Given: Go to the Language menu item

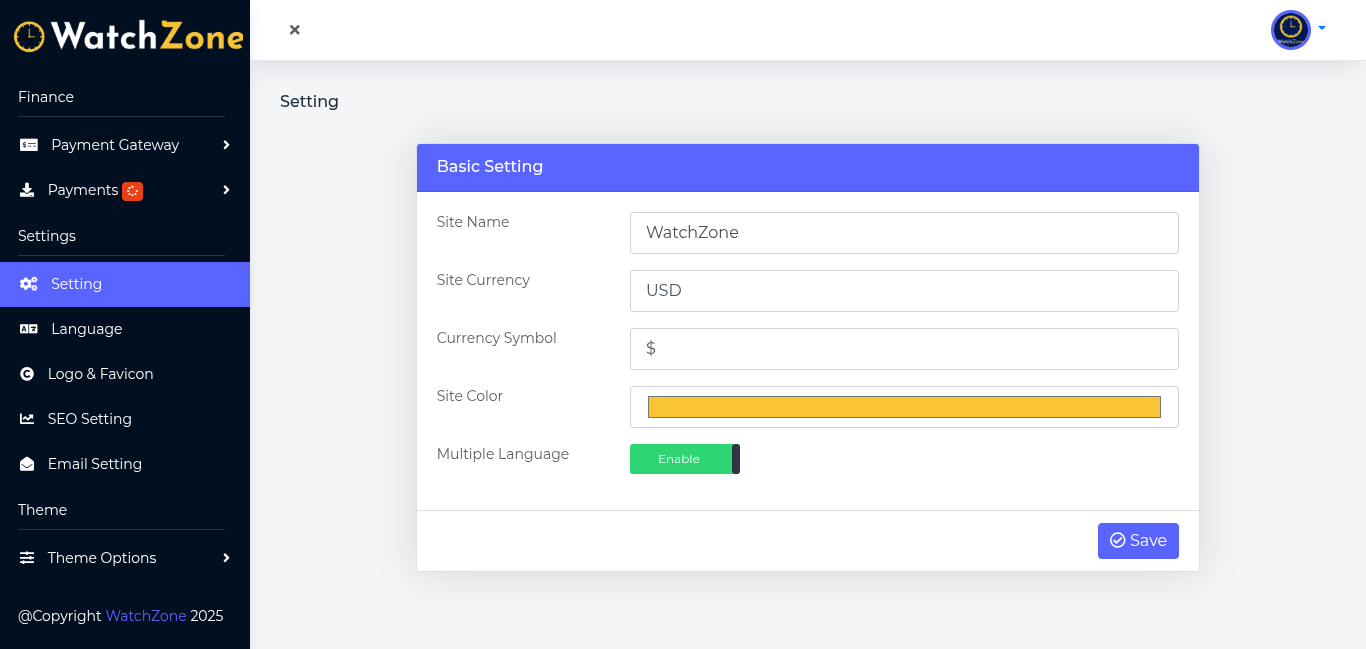Looking at the screenshot, I should (x=87, y=329).
